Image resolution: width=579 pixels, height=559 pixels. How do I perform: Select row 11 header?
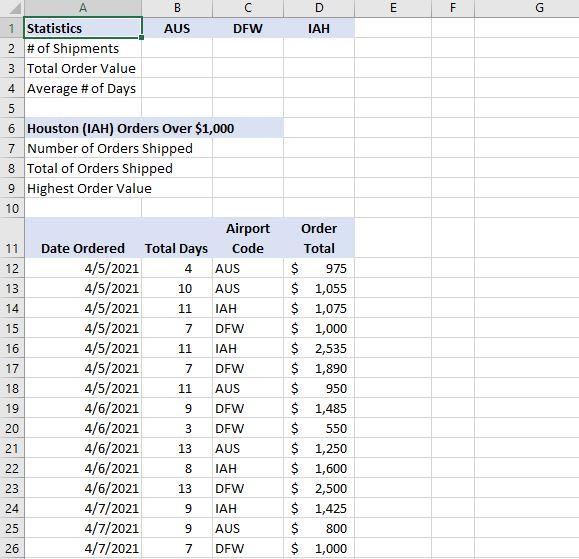click(12, 238)
